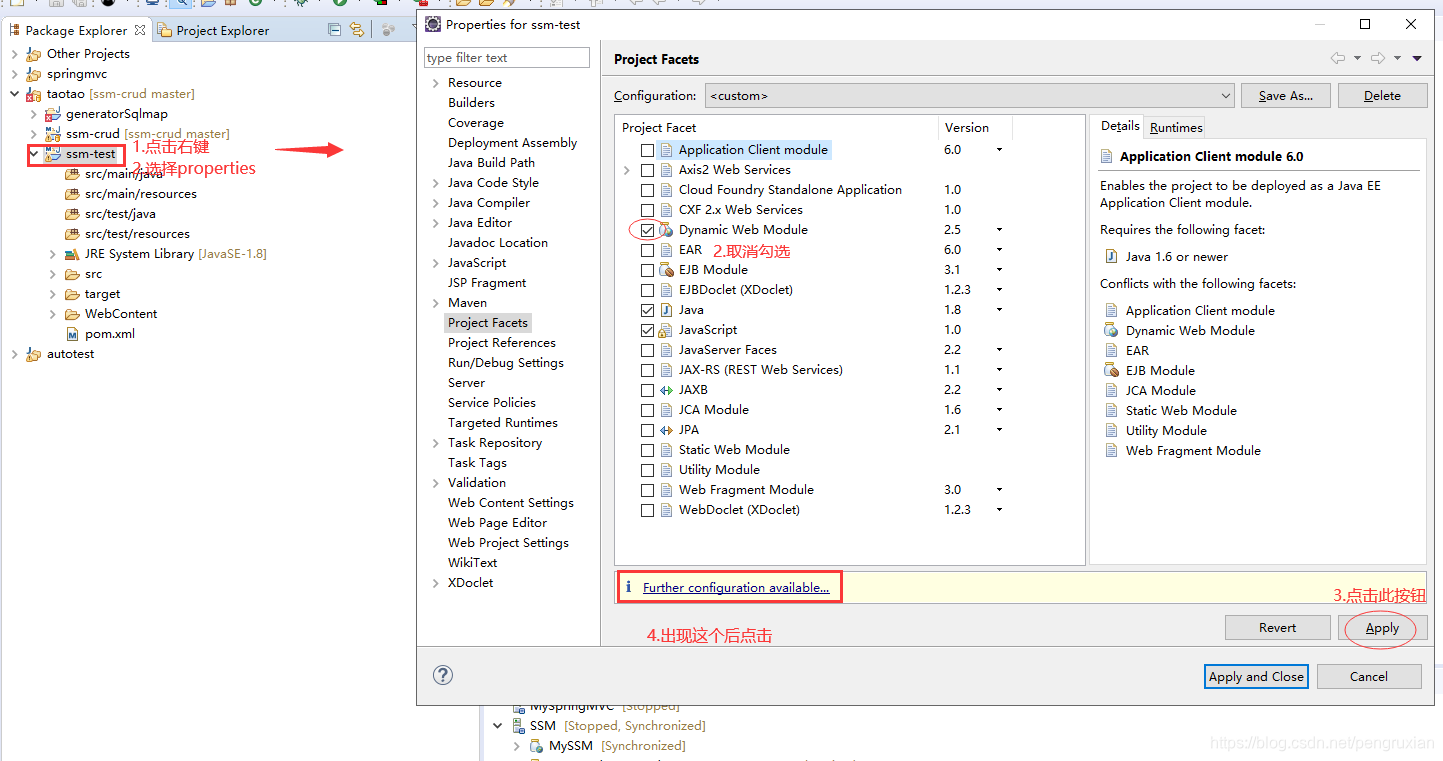Open the EJB Module version dropdown
1443x761 pixels.
(998, 270)
